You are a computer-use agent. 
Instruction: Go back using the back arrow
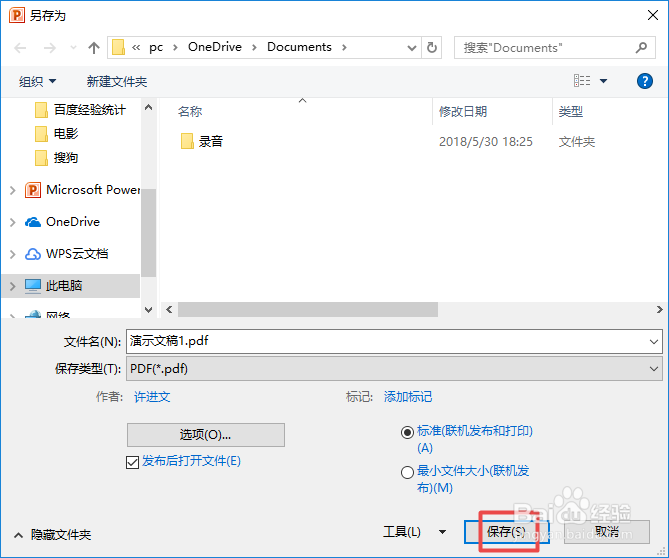(20, 48)
